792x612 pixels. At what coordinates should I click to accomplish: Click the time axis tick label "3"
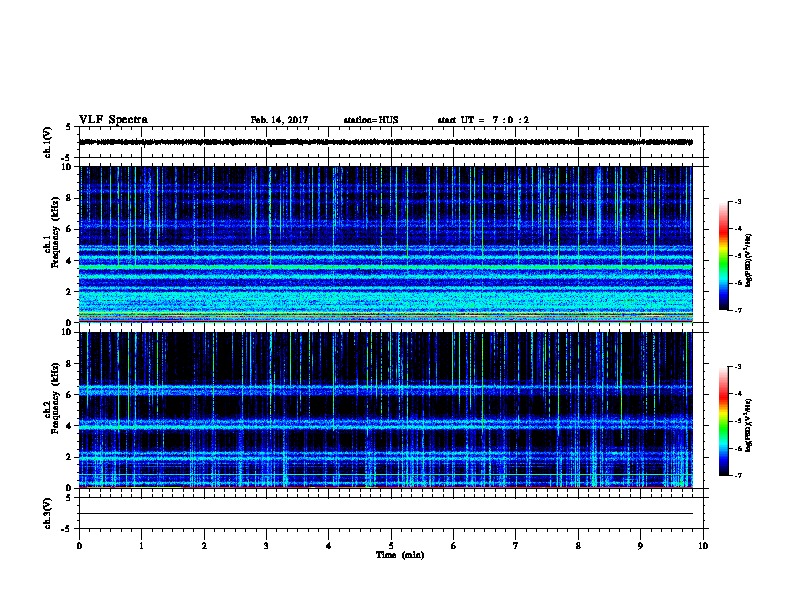point(266,545)
